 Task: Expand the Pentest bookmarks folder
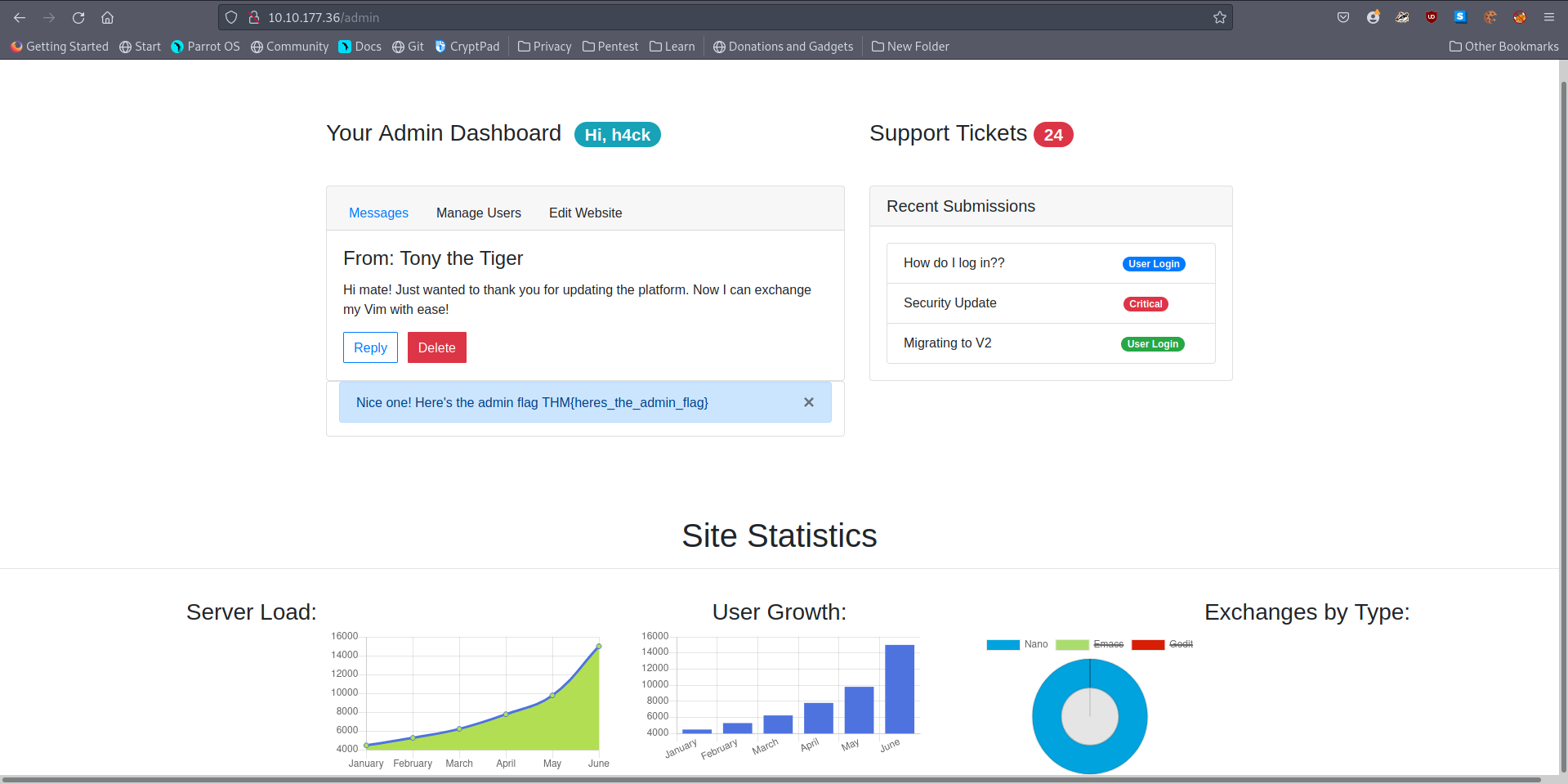(610, 47)
